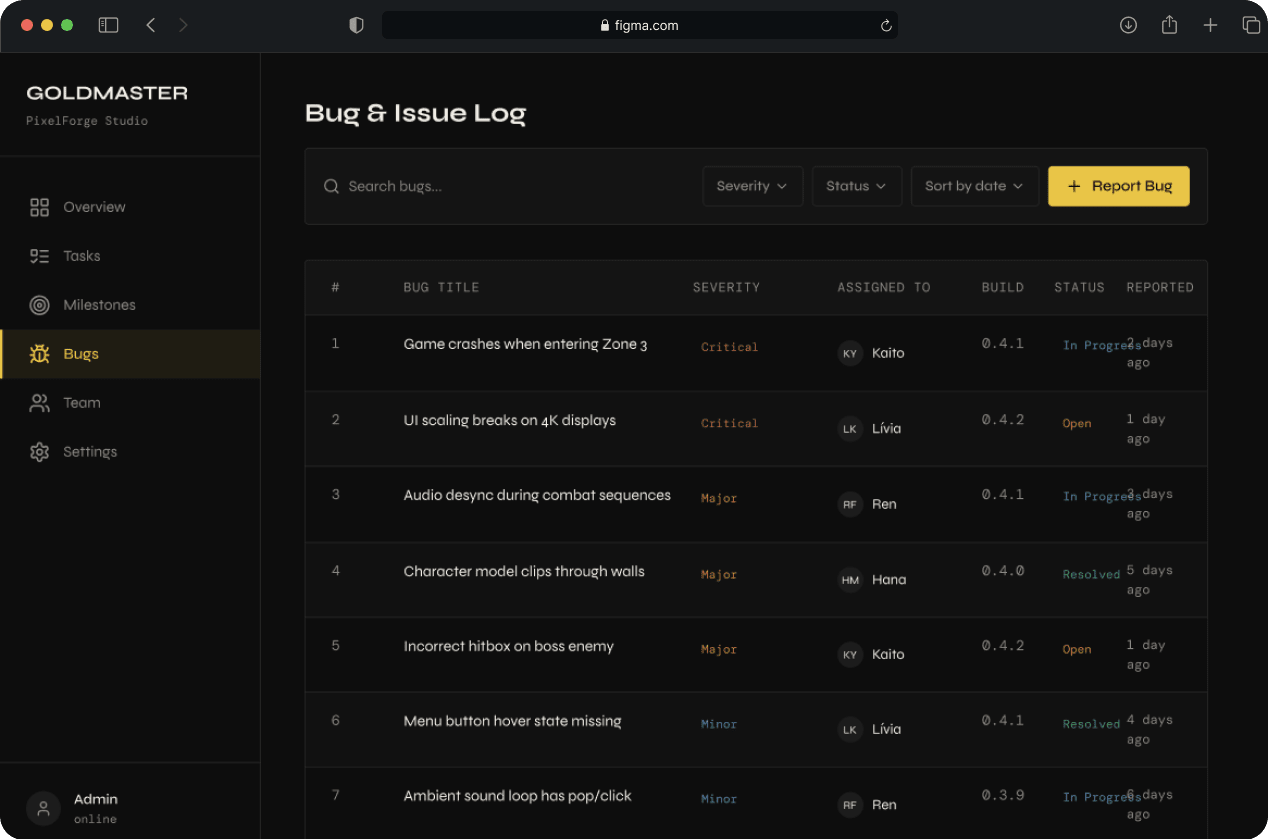Viewport: 1268px width, 840px height.
Task: Open the Sort by date dropdown
Action: coord(974,186)
